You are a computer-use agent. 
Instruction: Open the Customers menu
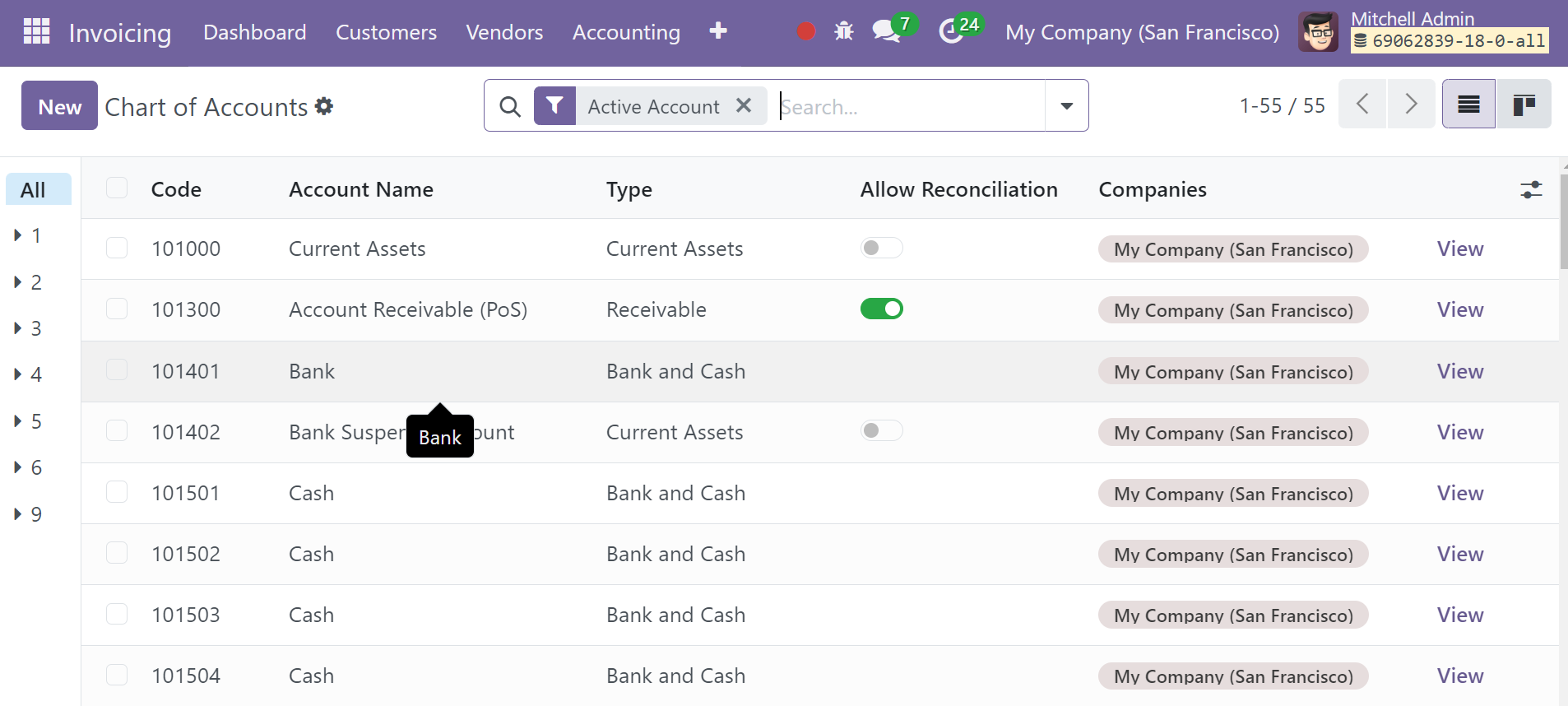point(386,32)
